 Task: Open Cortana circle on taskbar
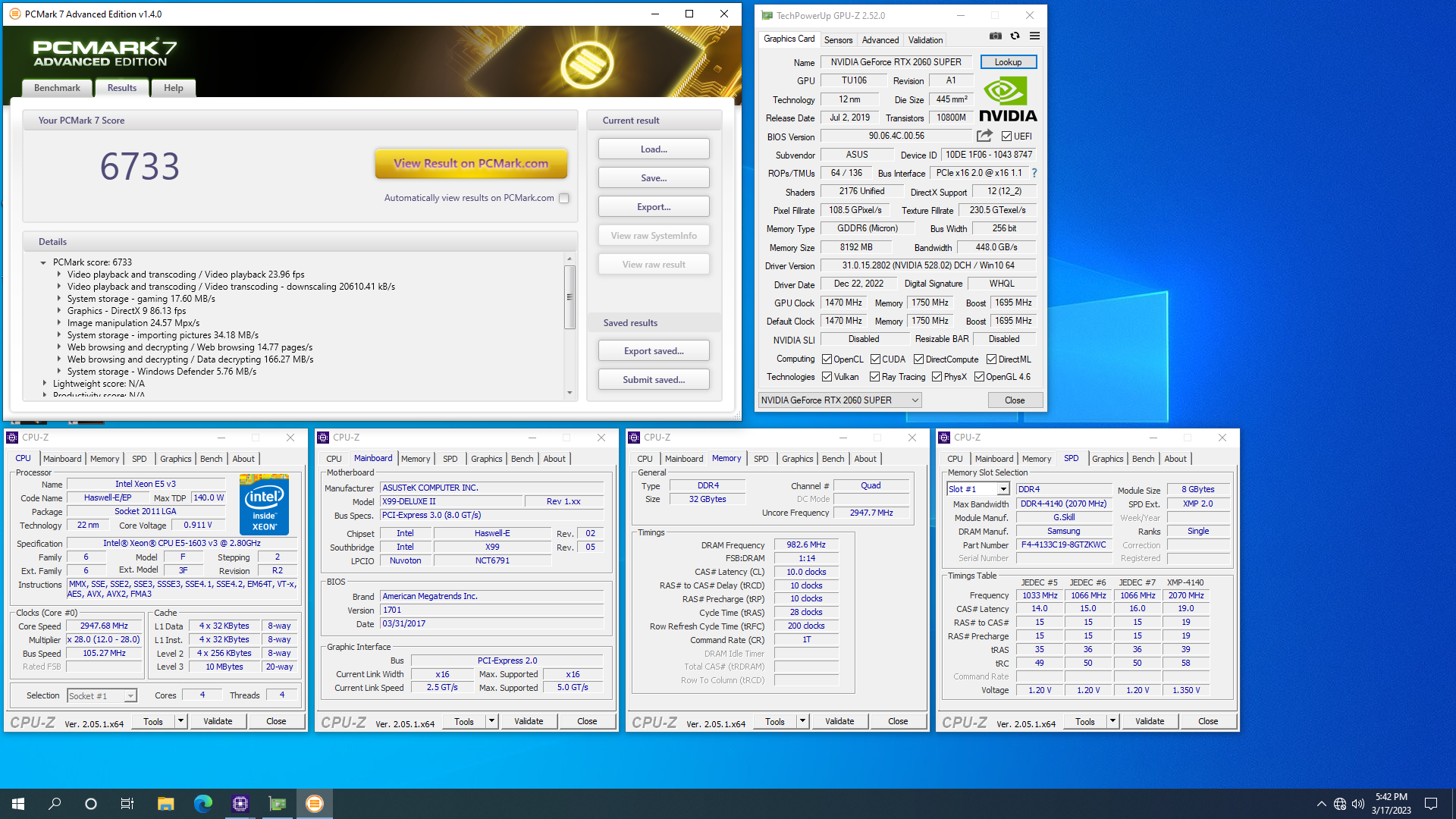click(91, 804)
